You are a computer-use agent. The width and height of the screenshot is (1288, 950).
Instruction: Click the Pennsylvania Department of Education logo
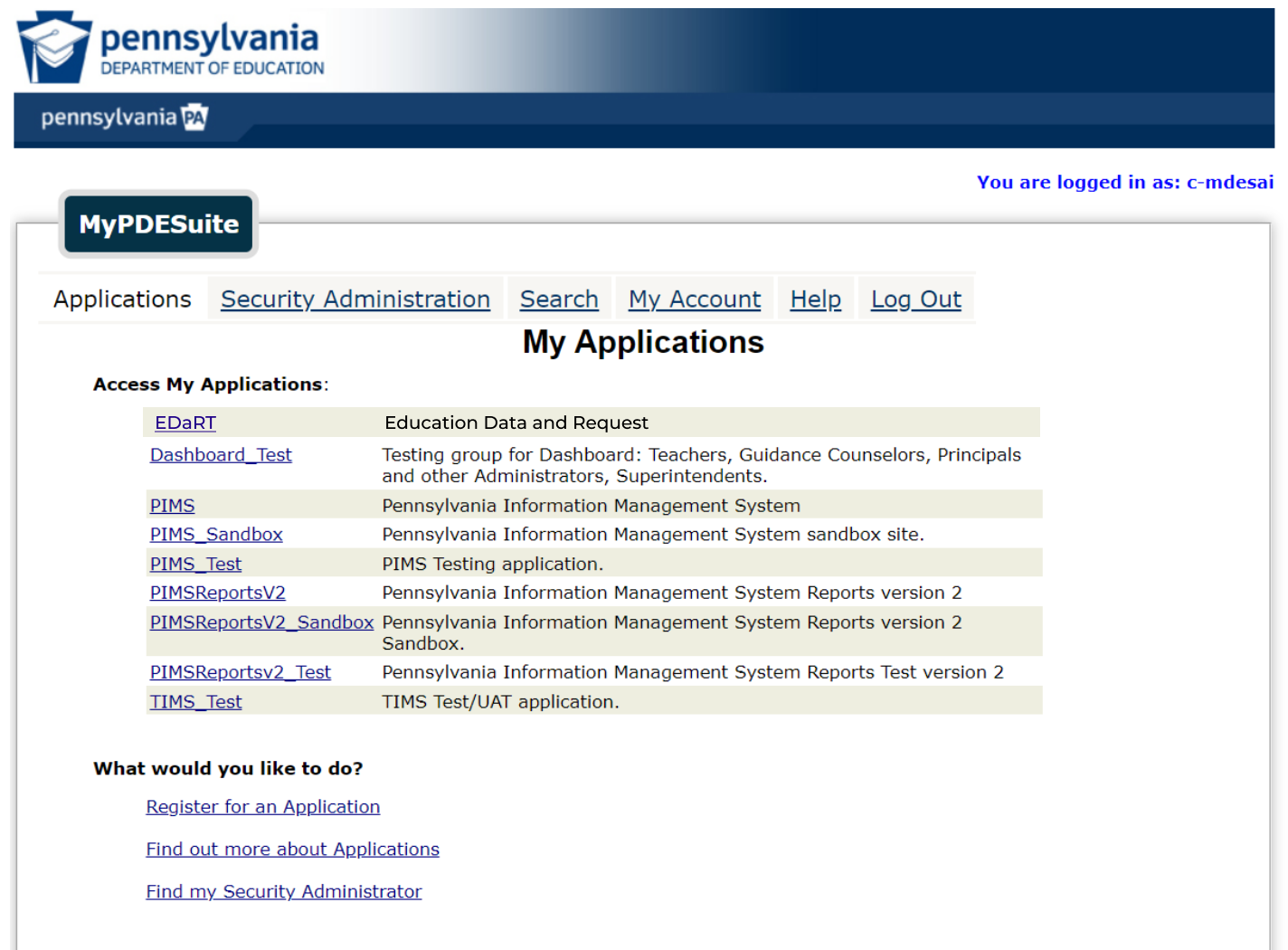pos(171,48)
